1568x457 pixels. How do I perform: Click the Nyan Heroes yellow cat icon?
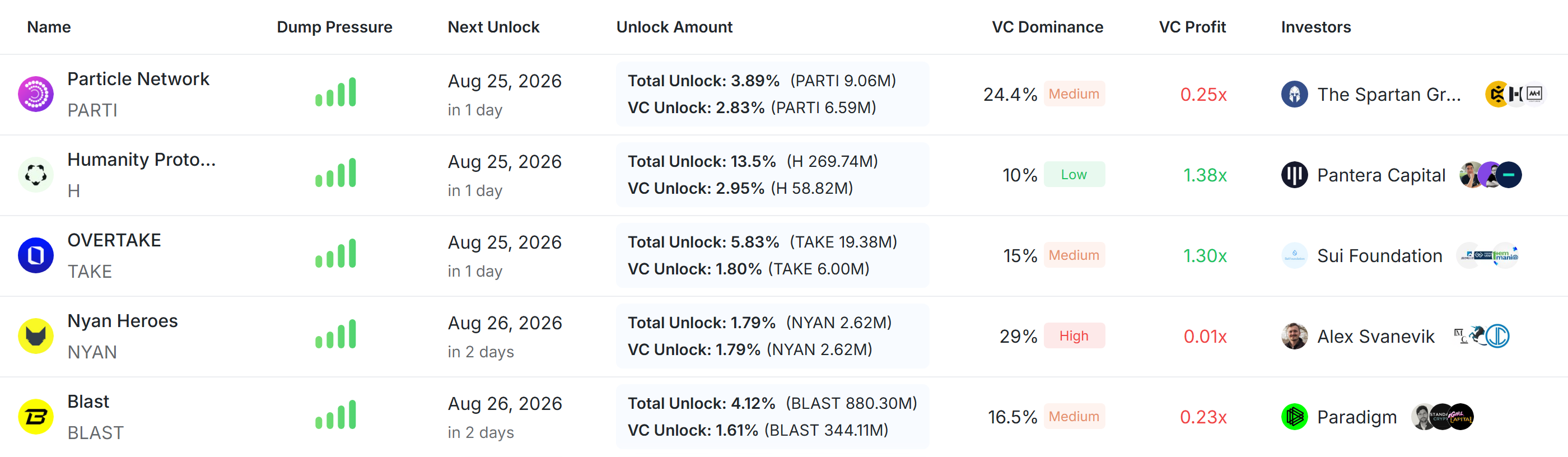tap(36, 337)
